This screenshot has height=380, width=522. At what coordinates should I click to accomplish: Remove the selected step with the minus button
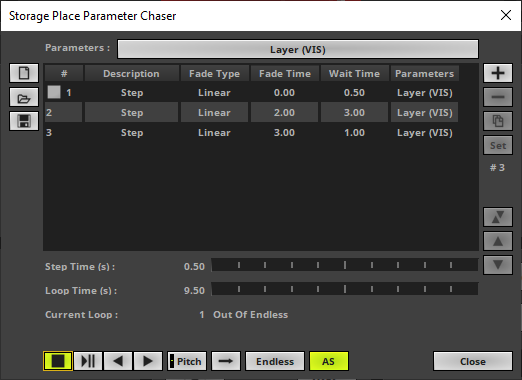[x=498, y=97]
